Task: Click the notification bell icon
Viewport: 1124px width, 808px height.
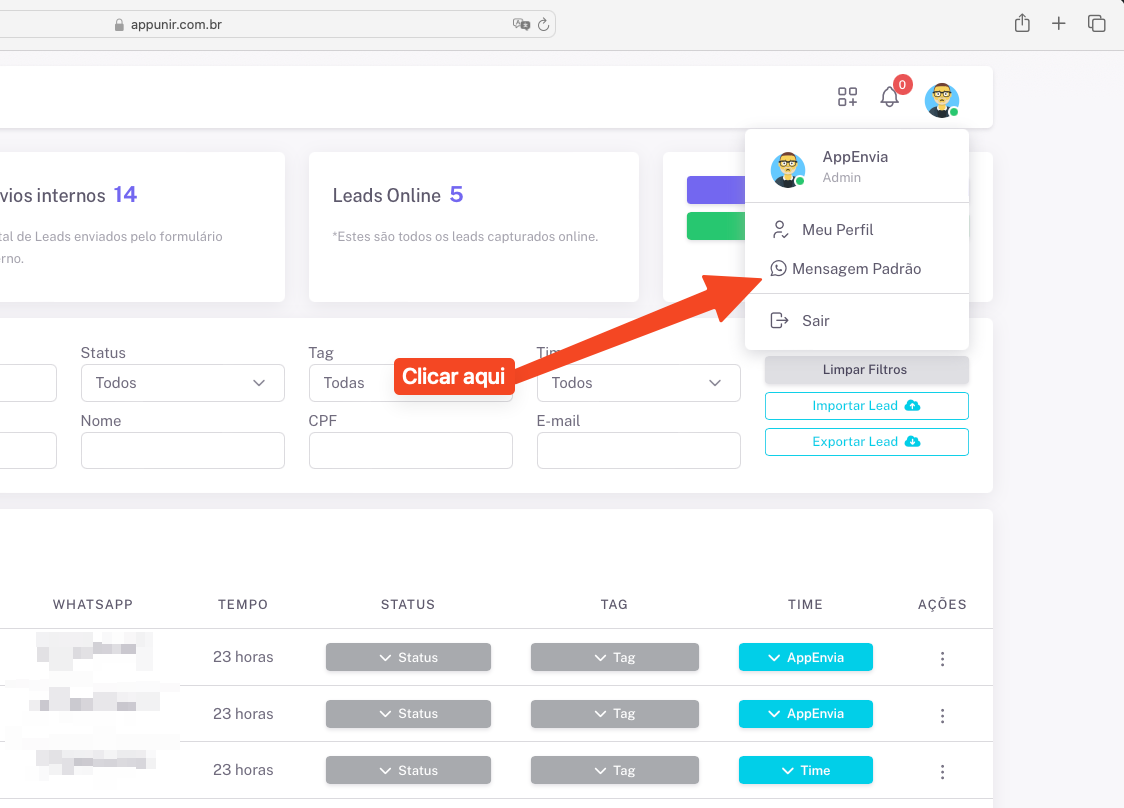Action: click(889, 97)
